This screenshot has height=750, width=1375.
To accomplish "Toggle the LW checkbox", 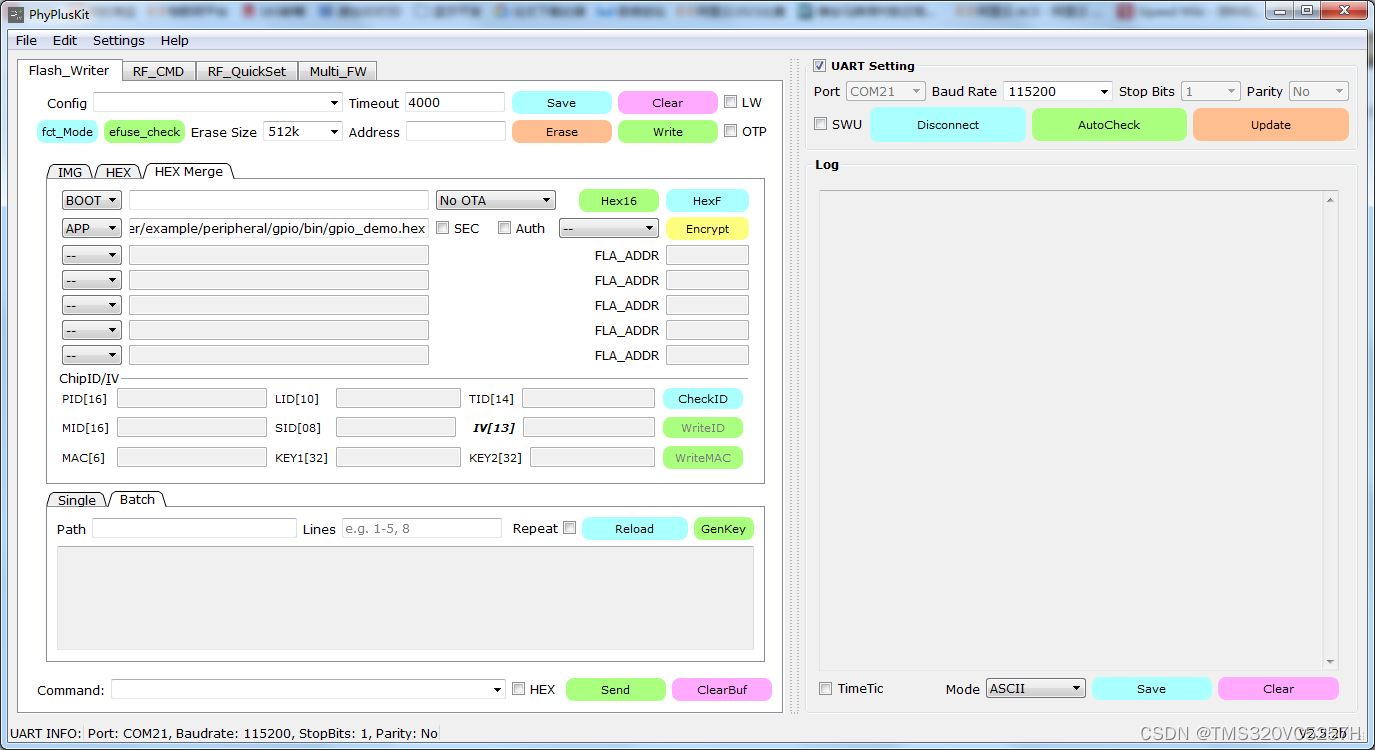I will [x=731, y=102].
